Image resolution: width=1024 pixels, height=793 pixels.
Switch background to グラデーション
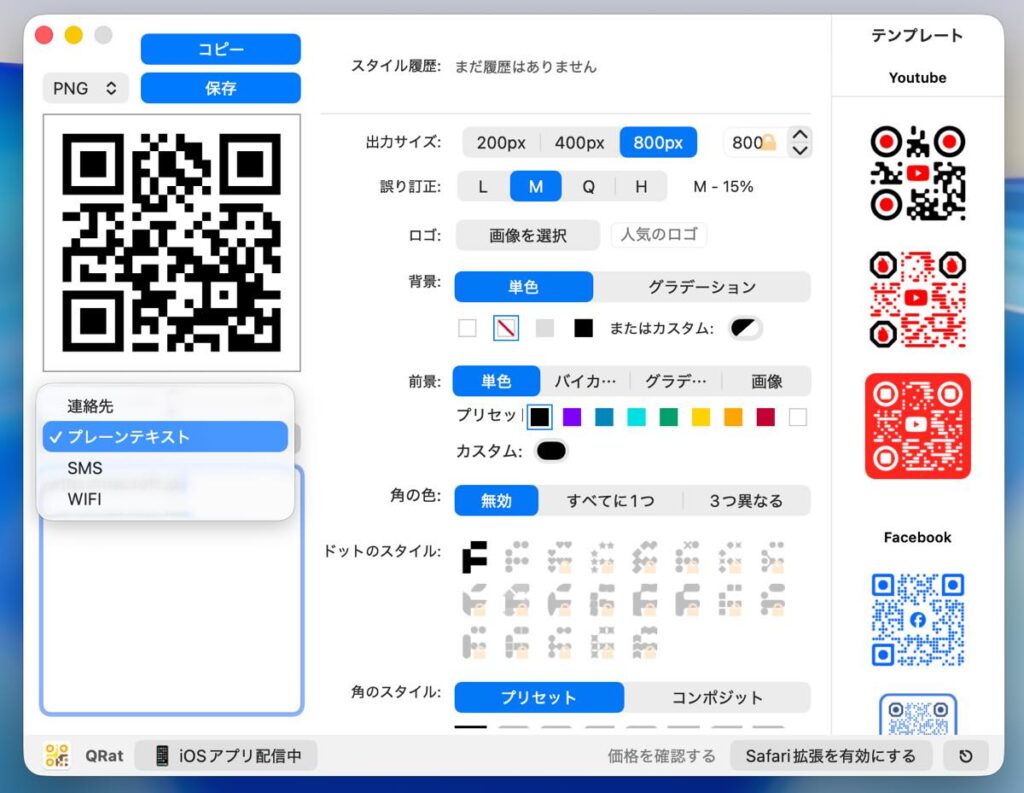(x=701, y=287)
